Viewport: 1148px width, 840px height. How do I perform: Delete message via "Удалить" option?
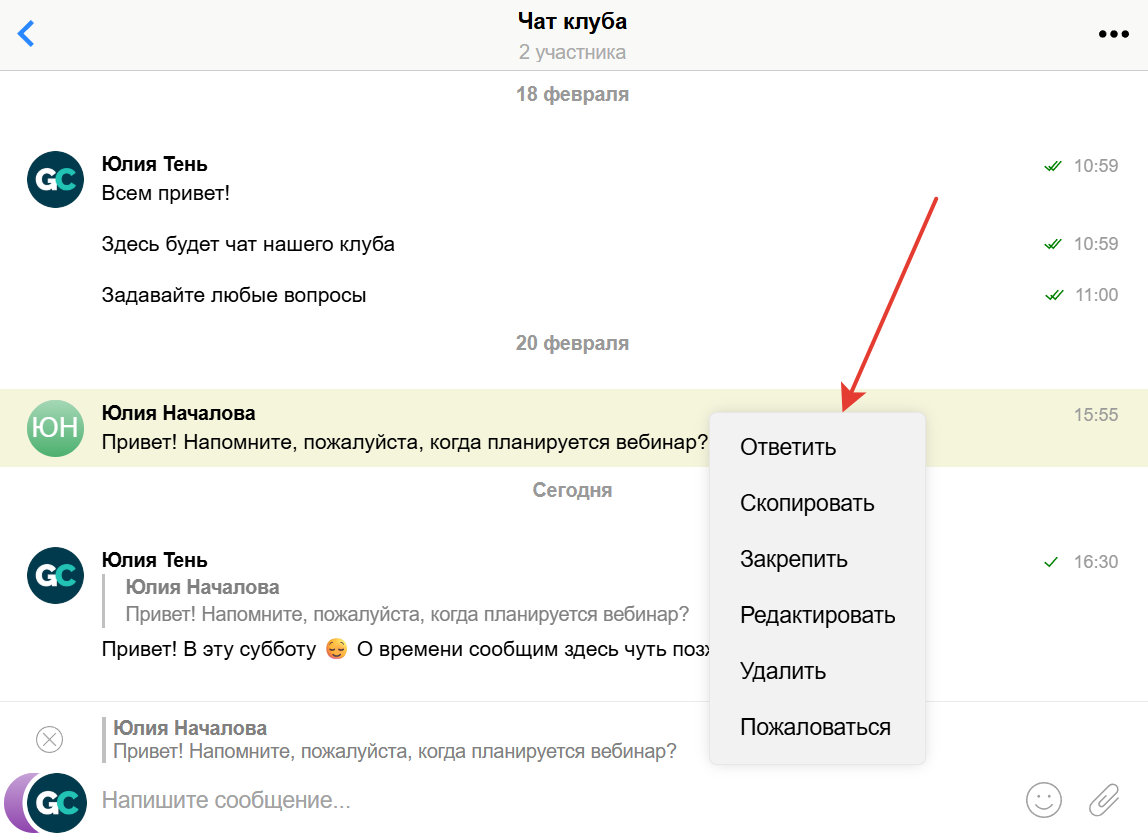pyautogui.click(x=783, y=671)
